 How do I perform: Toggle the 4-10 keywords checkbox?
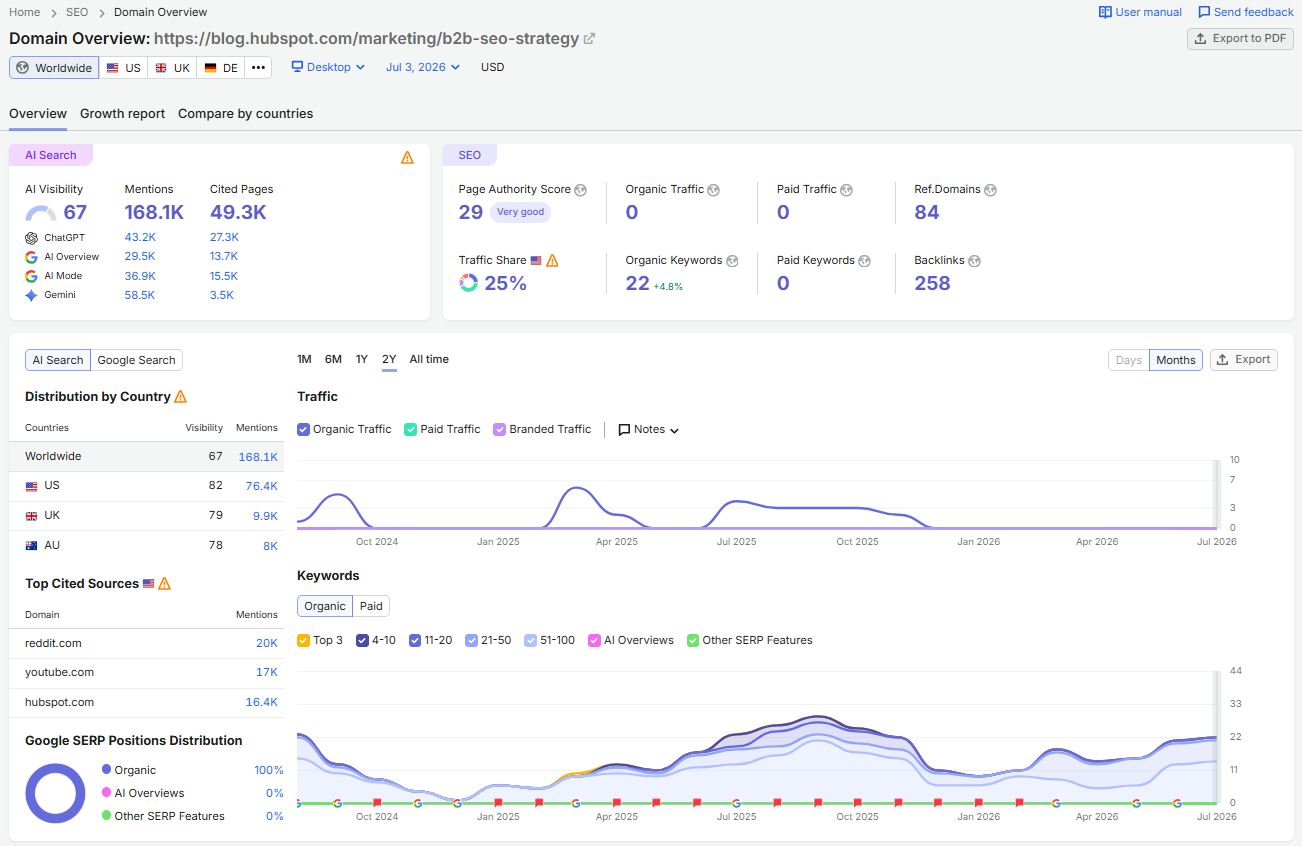click(362, 640)
